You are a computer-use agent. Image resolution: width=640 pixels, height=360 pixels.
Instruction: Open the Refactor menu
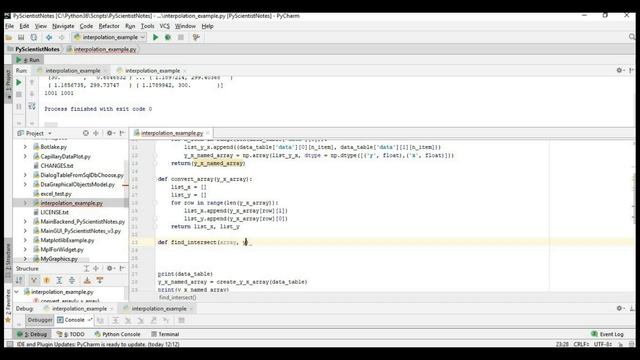click(109, 26)
